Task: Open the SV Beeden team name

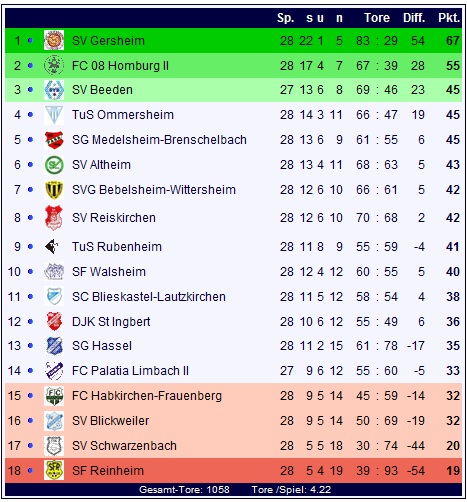Action: (102, 90)
